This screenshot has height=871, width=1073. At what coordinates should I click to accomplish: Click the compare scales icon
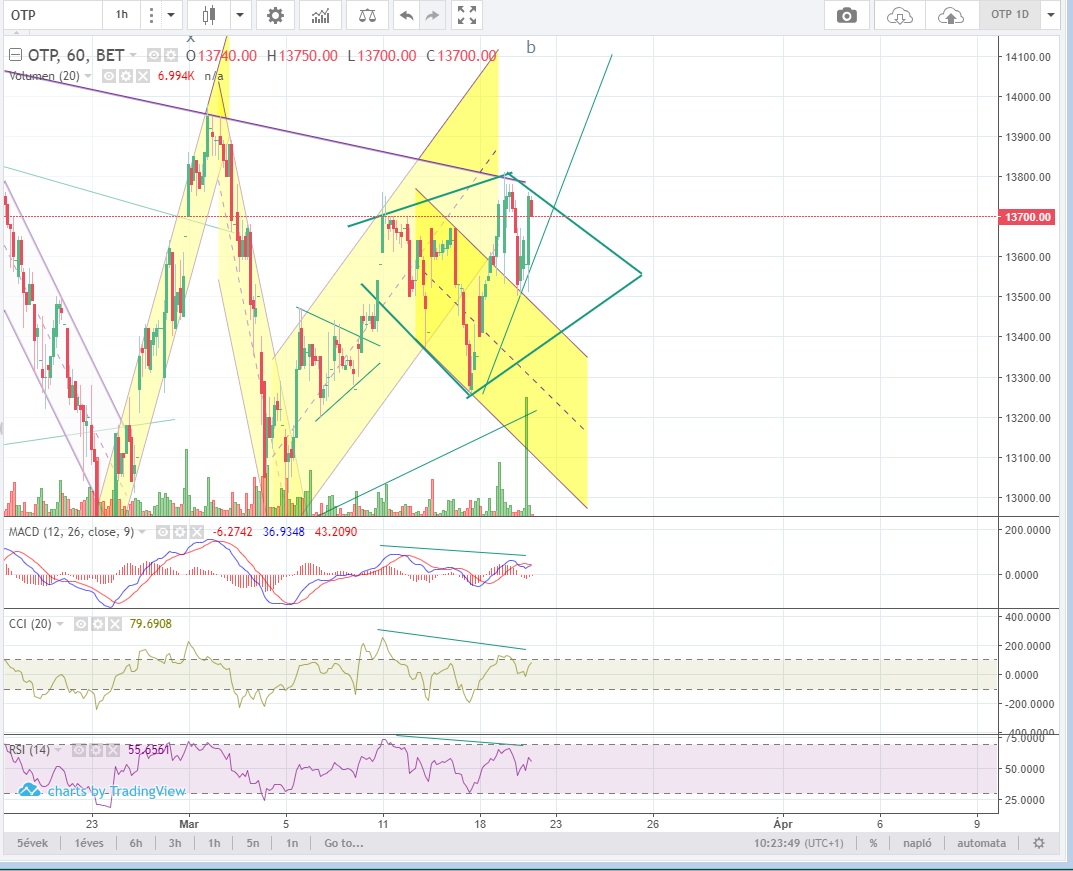368,15
